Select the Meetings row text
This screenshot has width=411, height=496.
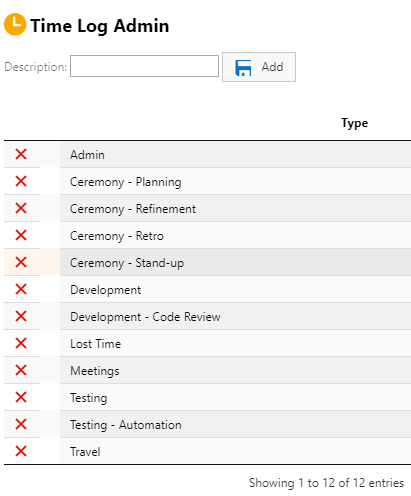click(95, 371)
